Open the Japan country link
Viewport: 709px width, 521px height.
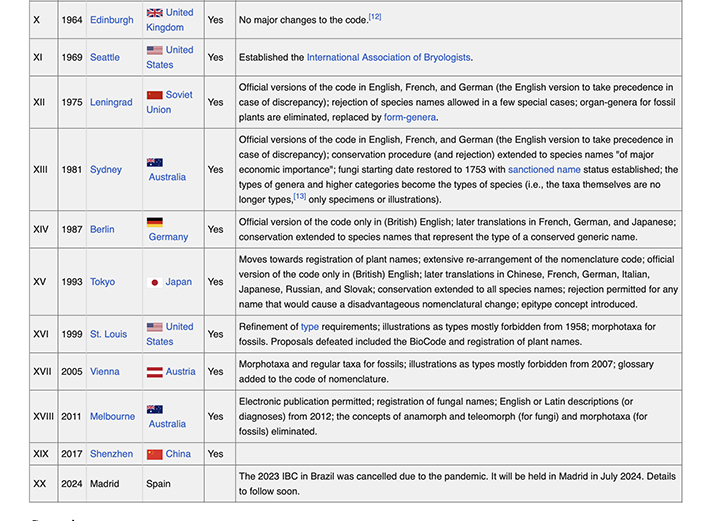coord(179,282)
